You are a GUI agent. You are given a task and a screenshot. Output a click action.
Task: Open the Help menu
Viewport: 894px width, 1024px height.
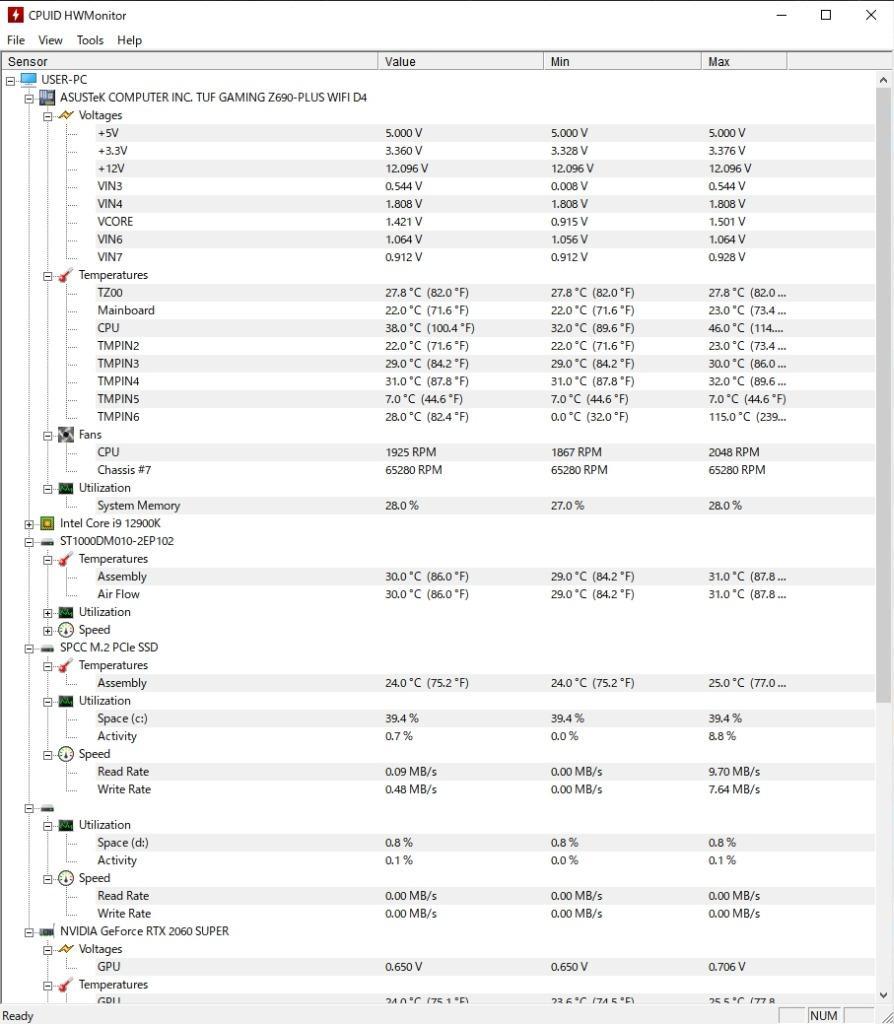point(129,40)
